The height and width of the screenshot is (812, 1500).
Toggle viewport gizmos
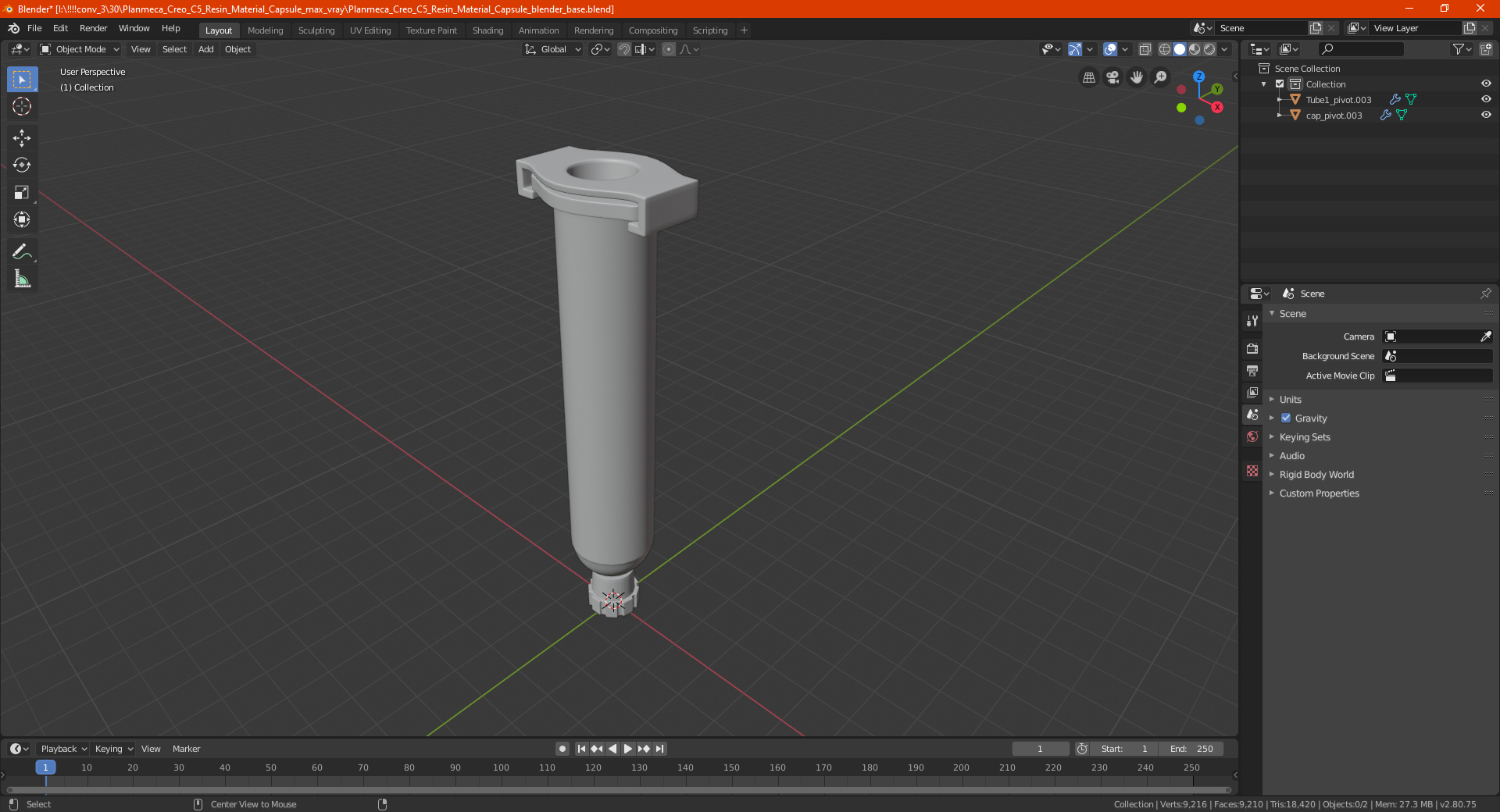1075,49
